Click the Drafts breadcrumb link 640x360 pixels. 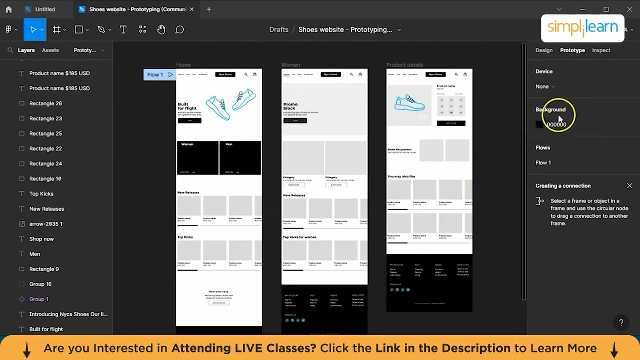[x=279, y=30]
